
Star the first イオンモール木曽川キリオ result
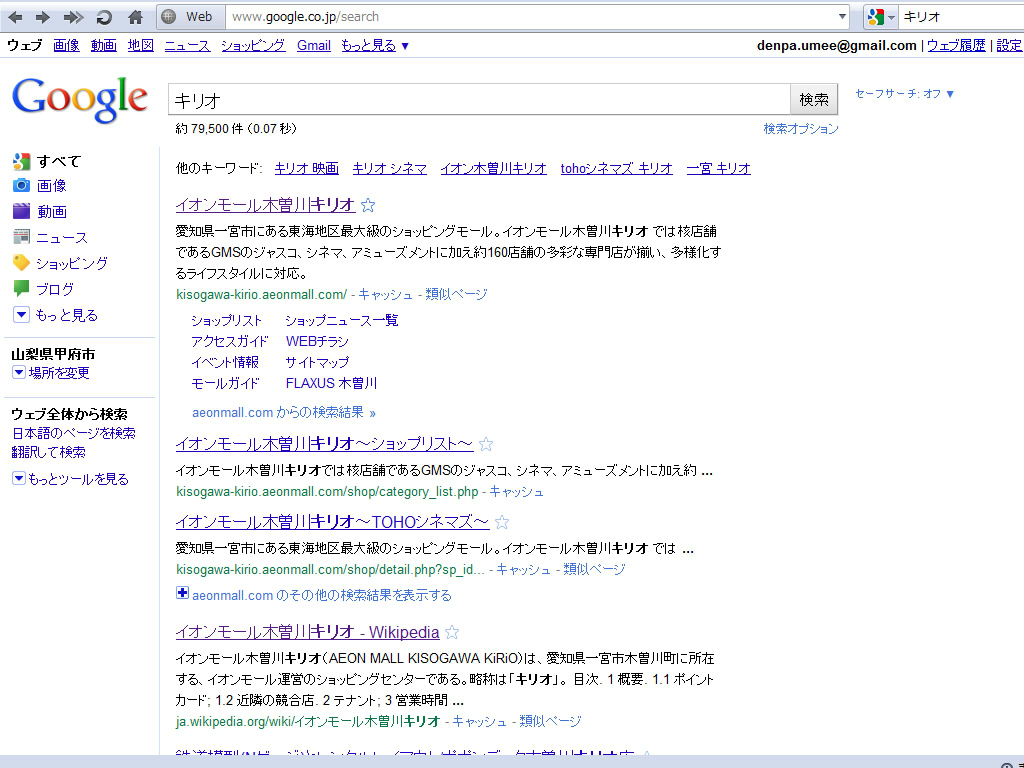tap(368, 206)
